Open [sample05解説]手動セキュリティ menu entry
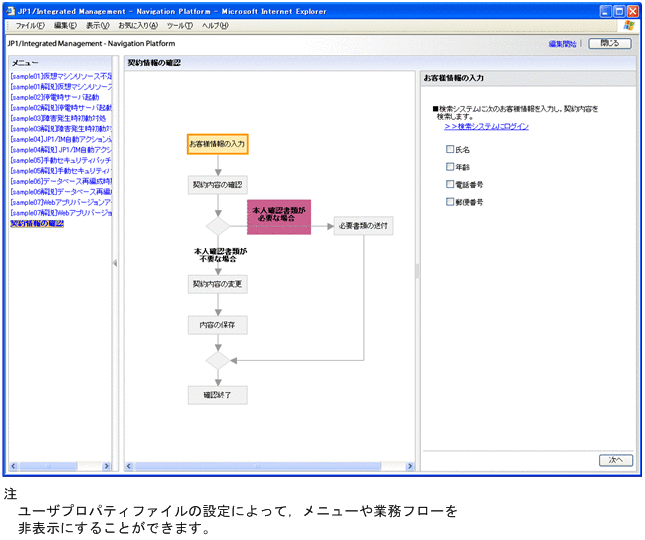 [61, 171]
